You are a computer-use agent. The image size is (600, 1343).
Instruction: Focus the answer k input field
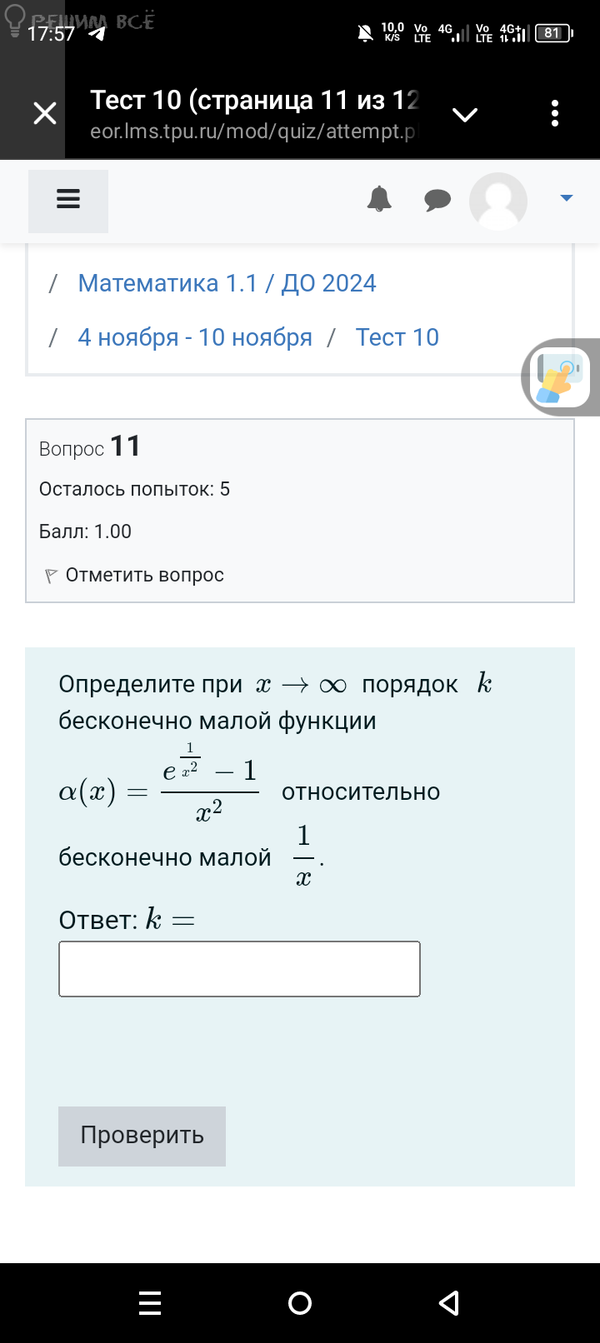(239, 968)
